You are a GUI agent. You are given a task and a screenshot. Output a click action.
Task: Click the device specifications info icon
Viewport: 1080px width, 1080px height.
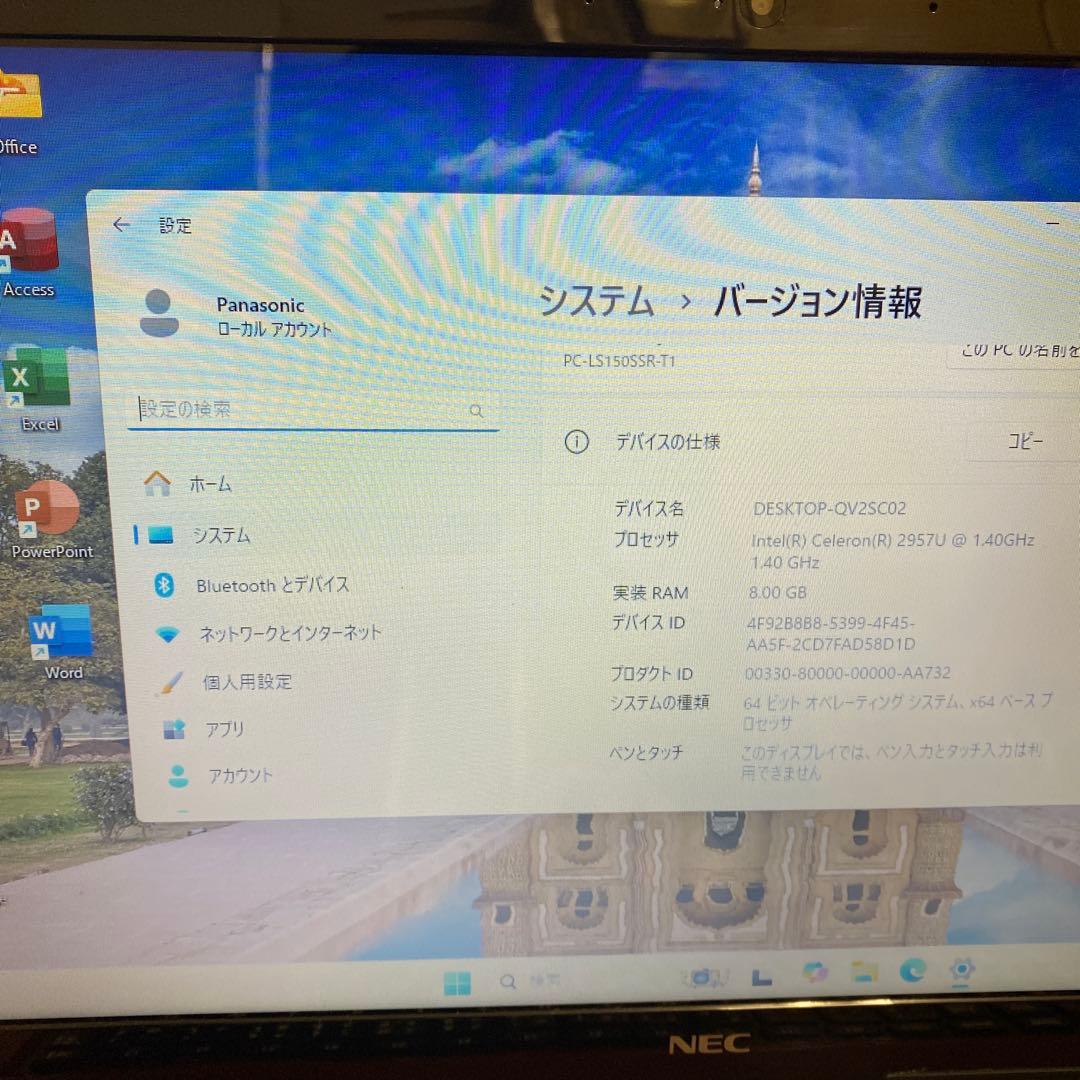coord(576,441)
